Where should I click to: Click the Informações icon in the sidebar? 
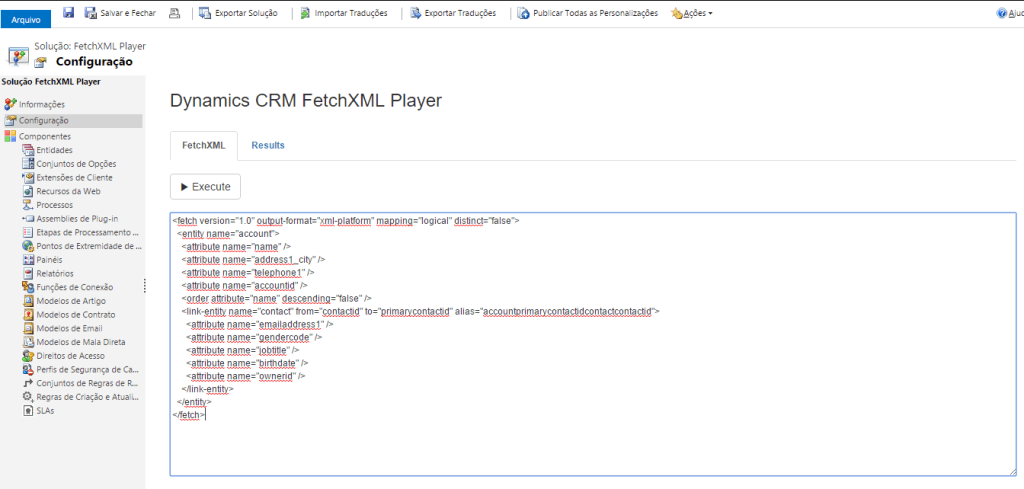coord(10,104)
